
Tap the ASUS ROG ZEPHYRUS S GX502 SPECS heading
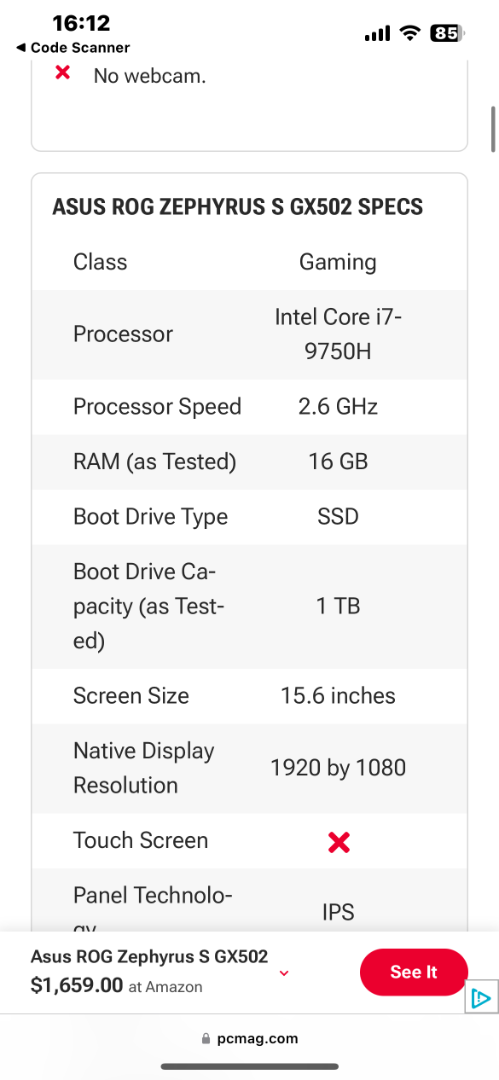tap(238, 207)
